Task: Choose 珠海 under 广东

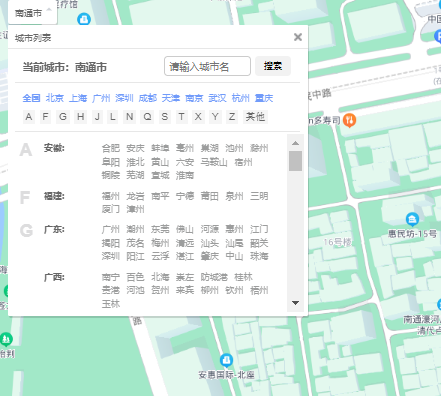Action: [259, 256]
